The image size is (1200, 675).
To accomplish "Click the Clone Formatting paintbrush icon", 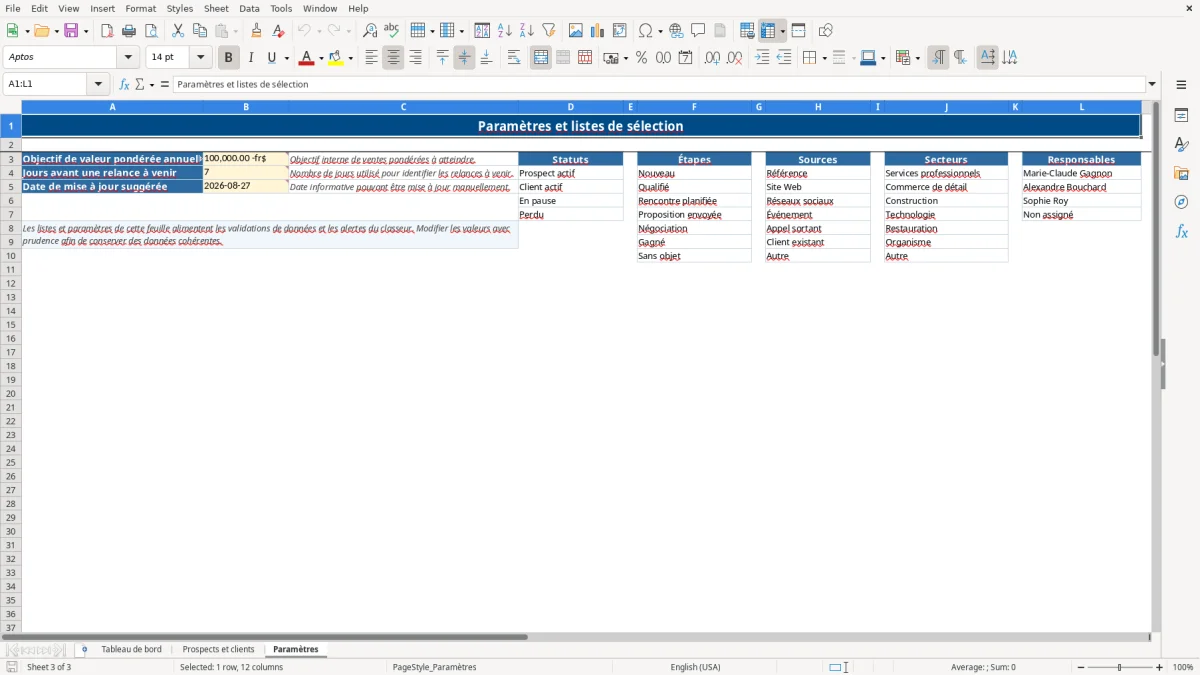I will pos(256,31).
